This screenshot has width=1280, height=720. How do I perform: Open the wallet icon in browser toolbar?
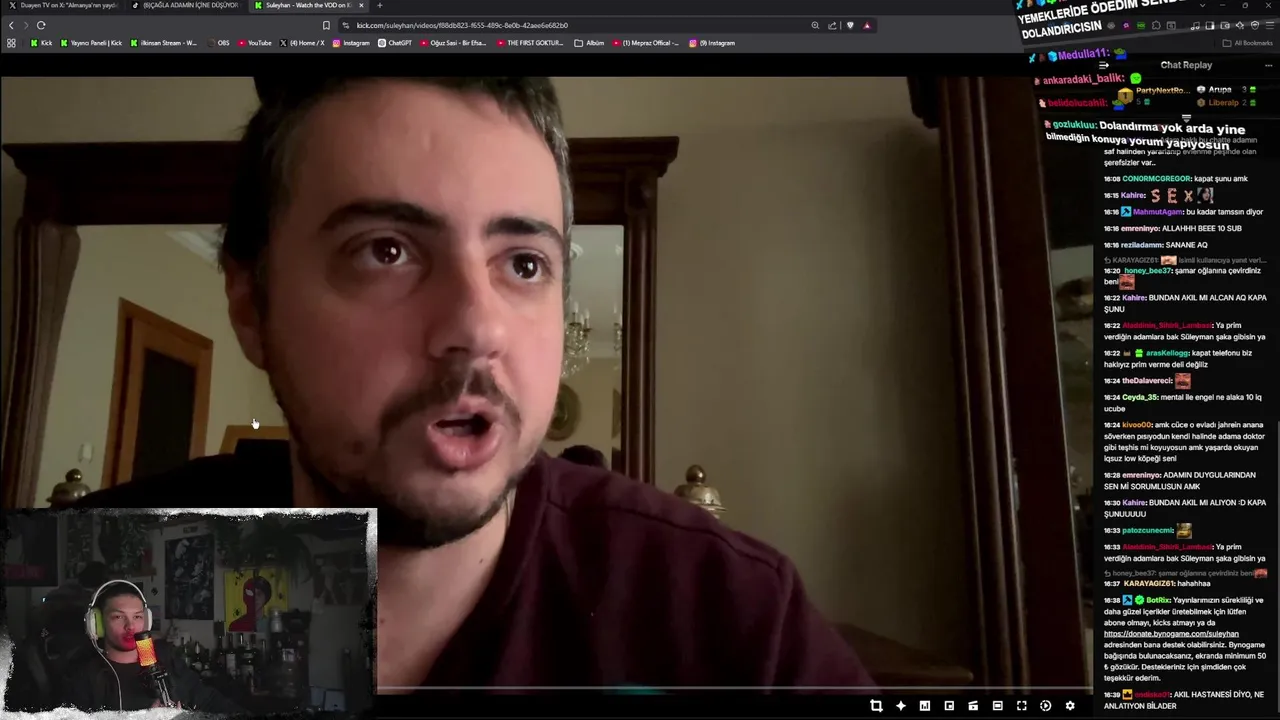1226,25
